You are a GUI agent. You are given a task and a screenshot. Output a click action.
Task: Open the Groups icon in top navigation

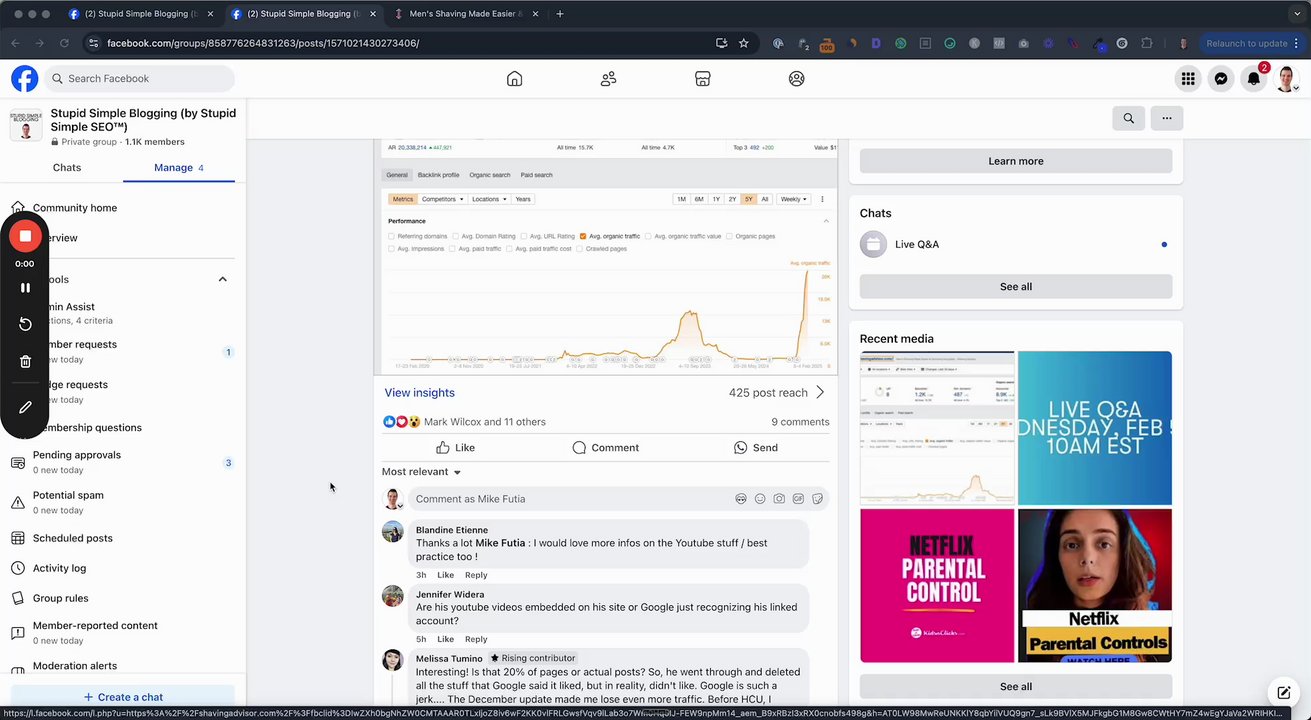click(796, 78)
